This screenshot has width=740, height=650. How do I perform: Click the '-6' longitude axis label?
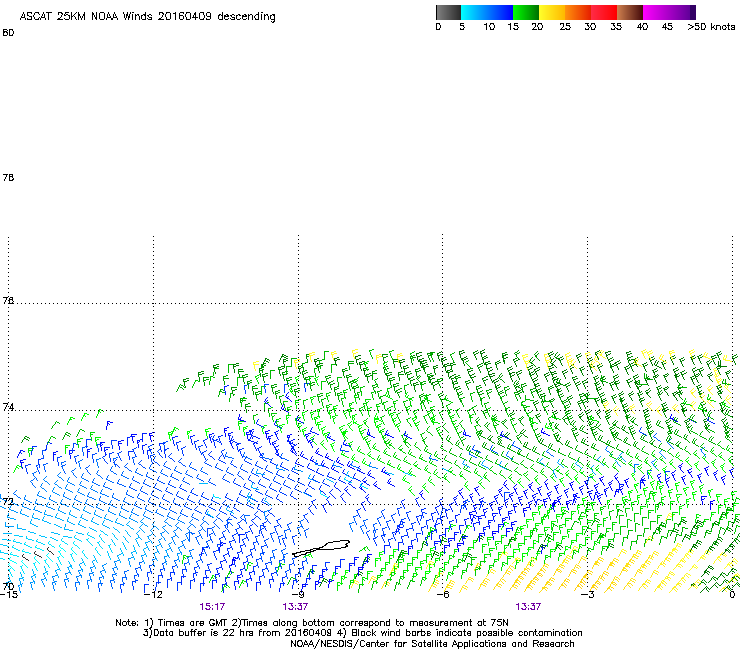pos(443,595)
